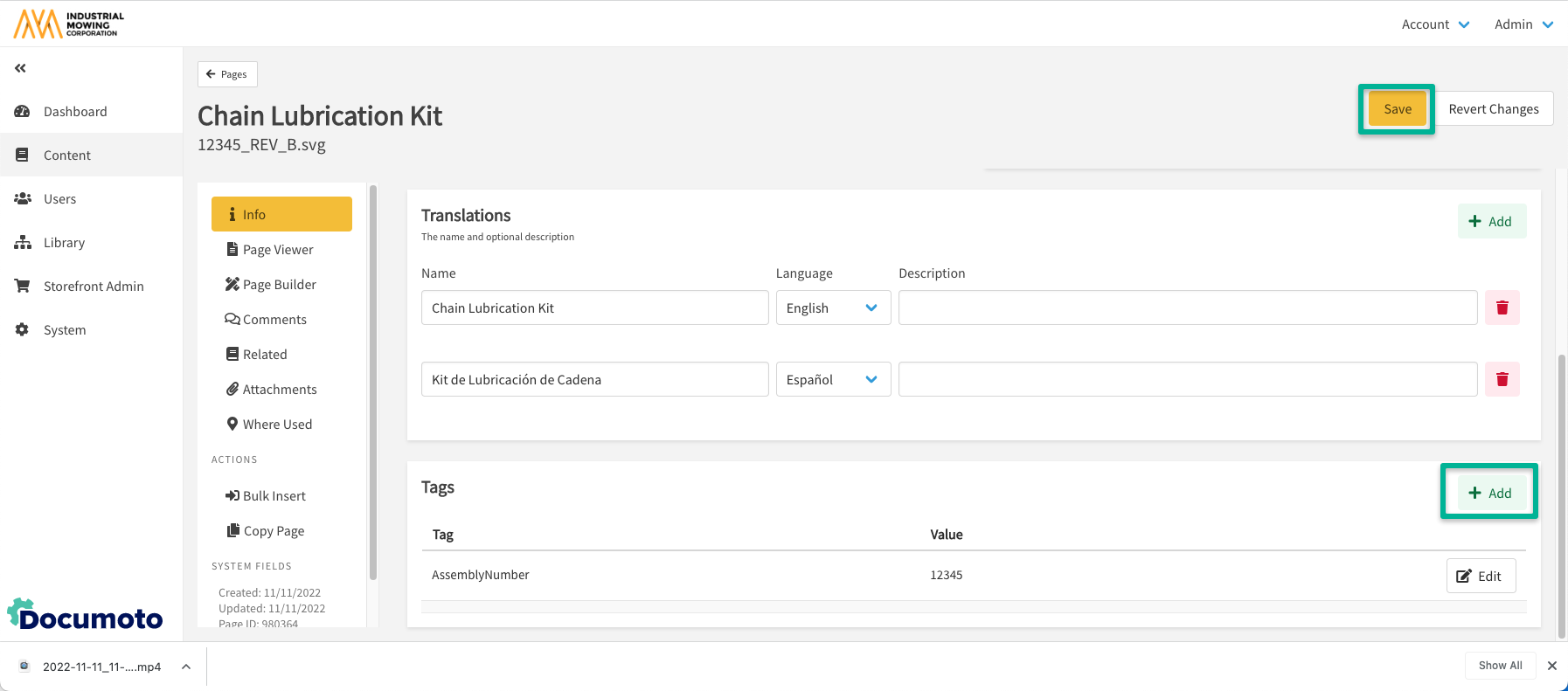This screenshot has width=1568, height=691.
Task: Delete the English translation row
Action: pyautogui.click(x=1502, y=307)
